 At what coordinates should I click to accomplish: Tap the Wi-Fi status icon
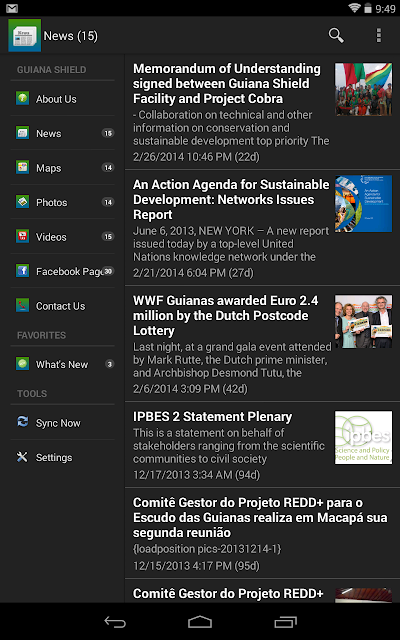point(354,8)
